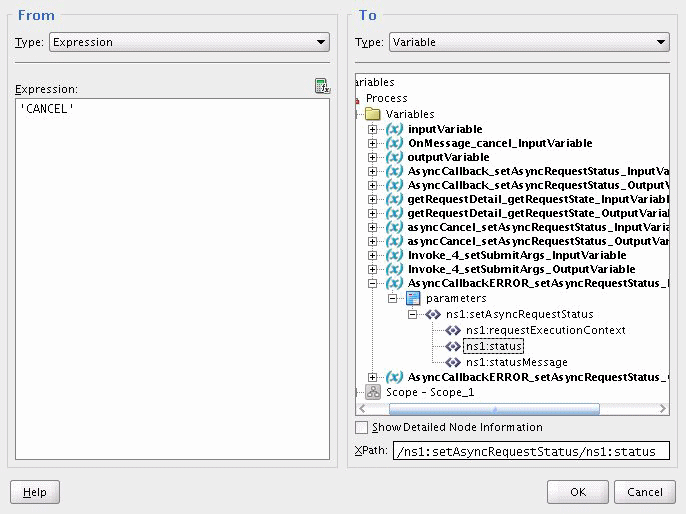Click the scroll right arrow of tree
This screenshot has height=514, width=686.
663,409
